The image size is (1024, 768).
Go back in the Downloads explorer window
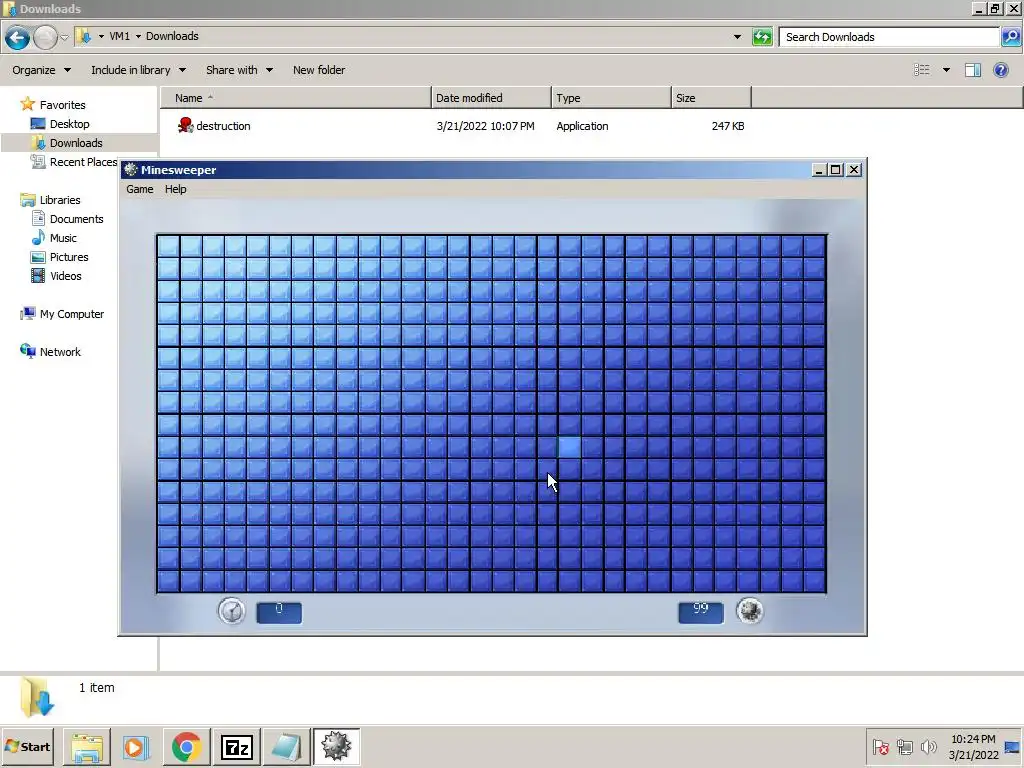coord(18,37)
